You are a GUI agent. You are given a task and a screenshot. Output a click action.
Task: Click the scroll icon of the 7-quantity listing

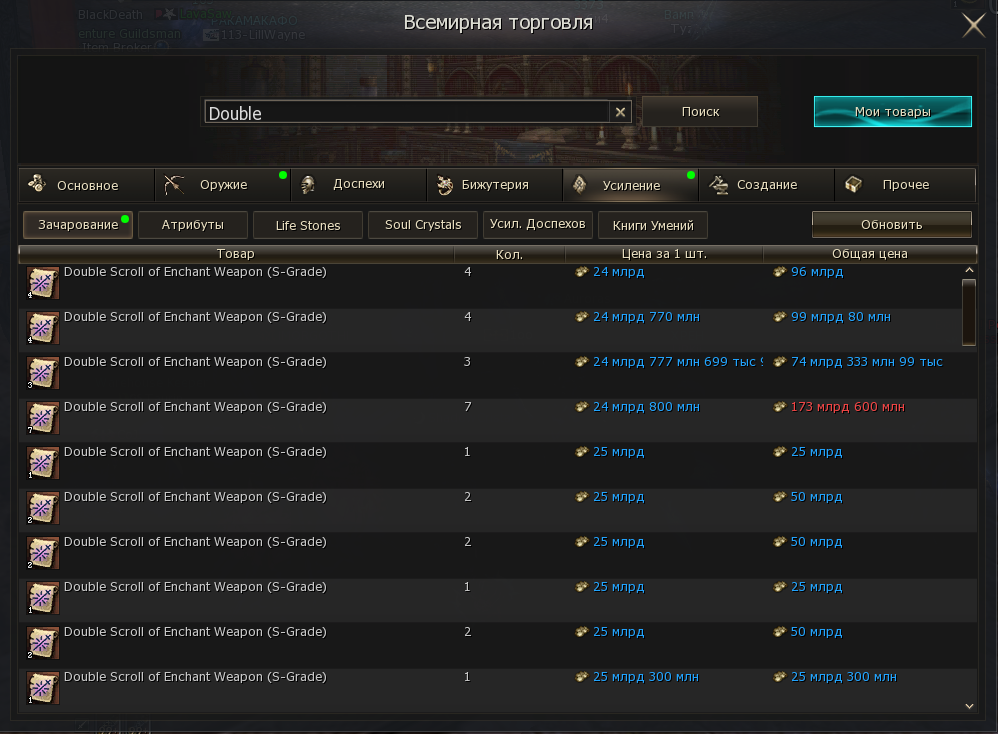(42, 418)
